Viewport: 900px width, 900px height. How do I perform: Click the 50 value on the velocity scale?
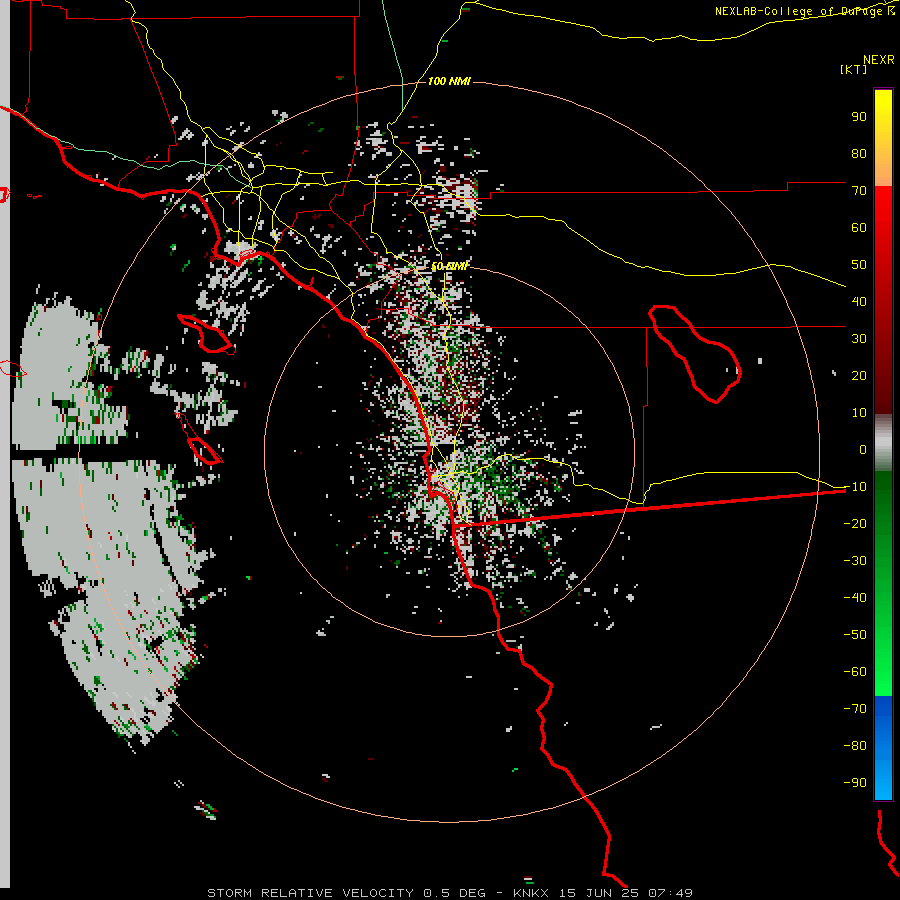coord(859,265)
